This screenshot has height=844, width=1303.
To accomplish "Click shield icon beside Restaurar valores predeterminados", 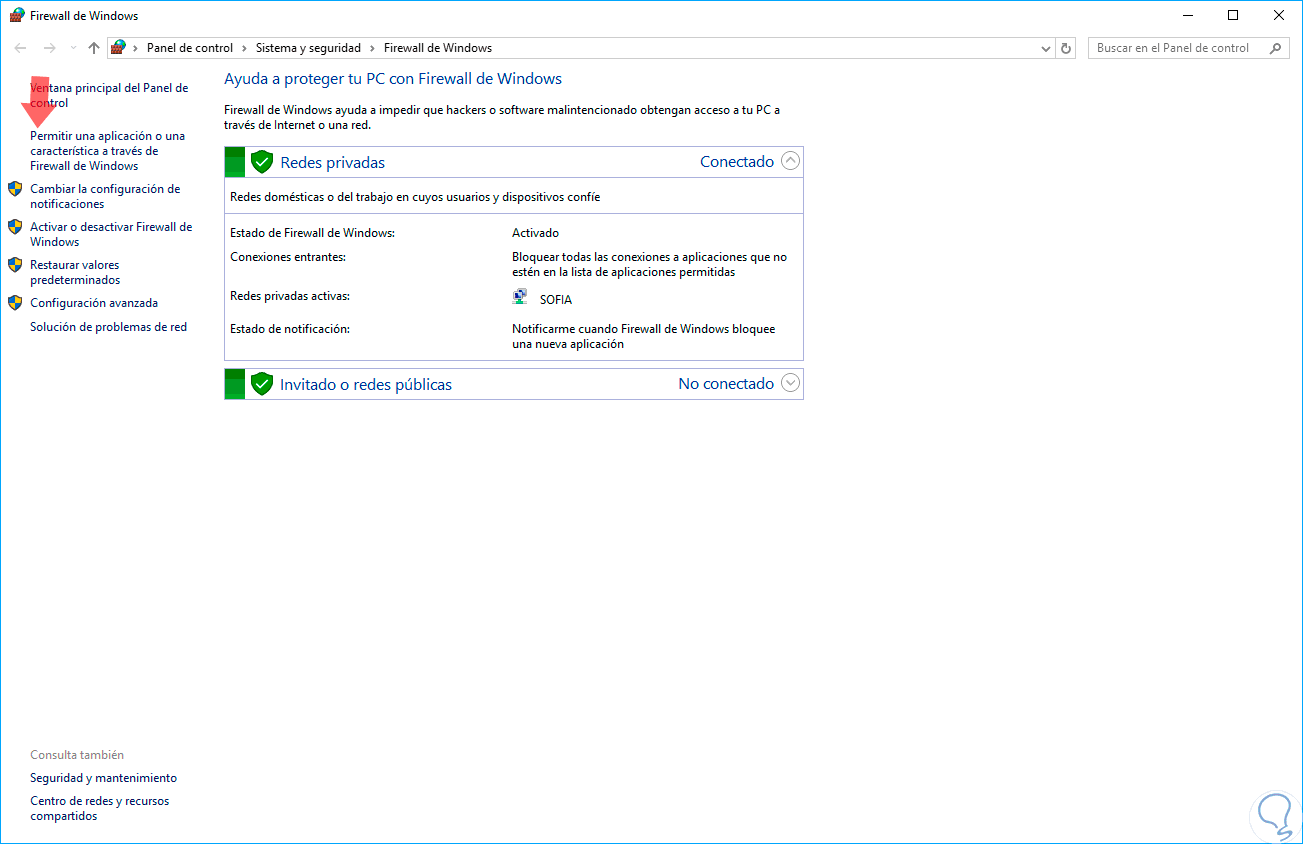I will (15, 265).
